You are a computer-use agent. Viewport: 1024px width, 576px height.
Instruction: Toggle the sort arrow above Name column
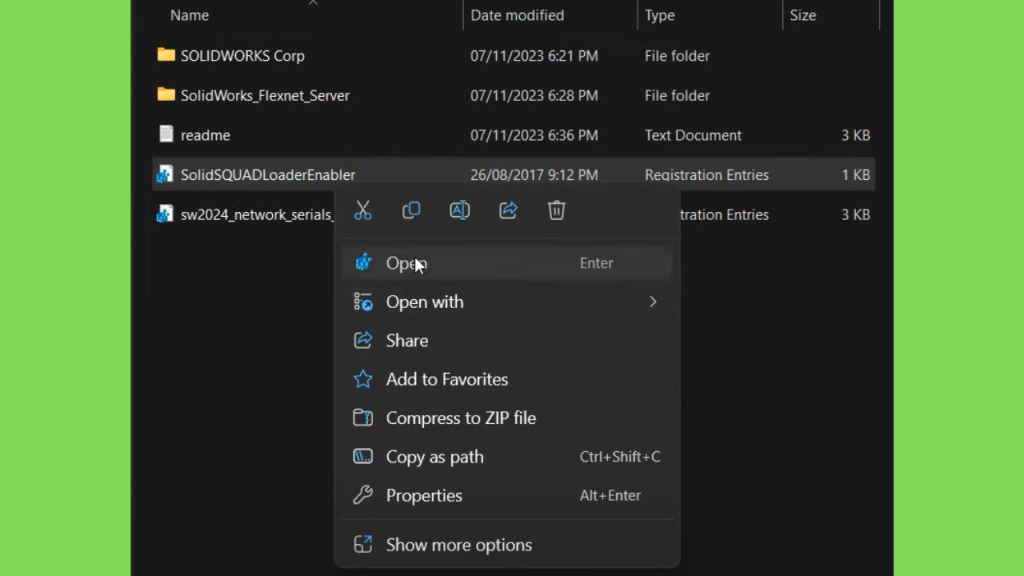pos(313,3)
